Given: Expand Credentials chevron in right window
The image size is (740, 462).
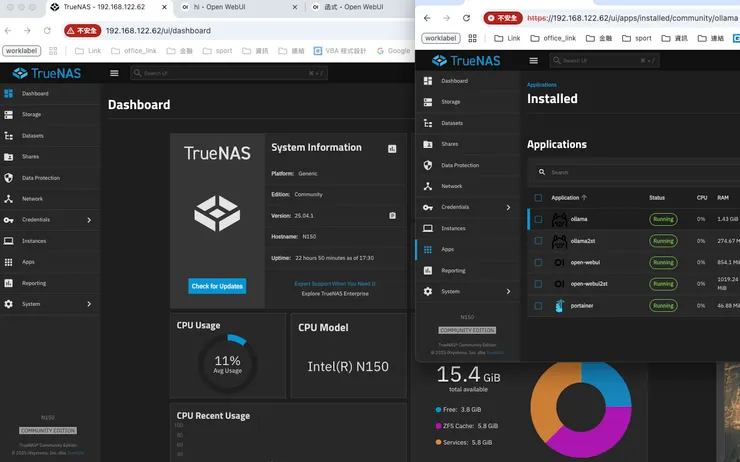Looking at the screenshot, I should [508, 207].
